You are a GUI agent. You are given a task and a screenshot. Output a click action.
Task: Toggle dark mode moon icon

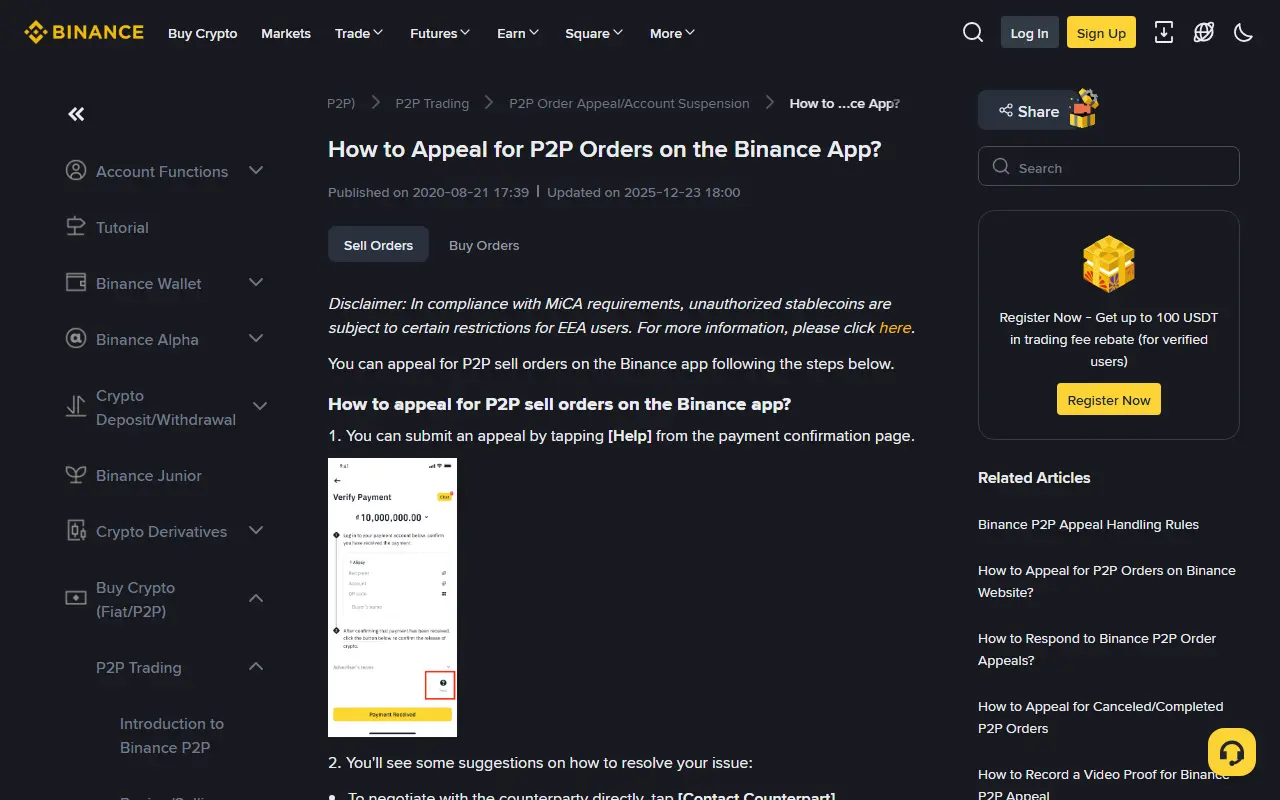pos(1244,33)
